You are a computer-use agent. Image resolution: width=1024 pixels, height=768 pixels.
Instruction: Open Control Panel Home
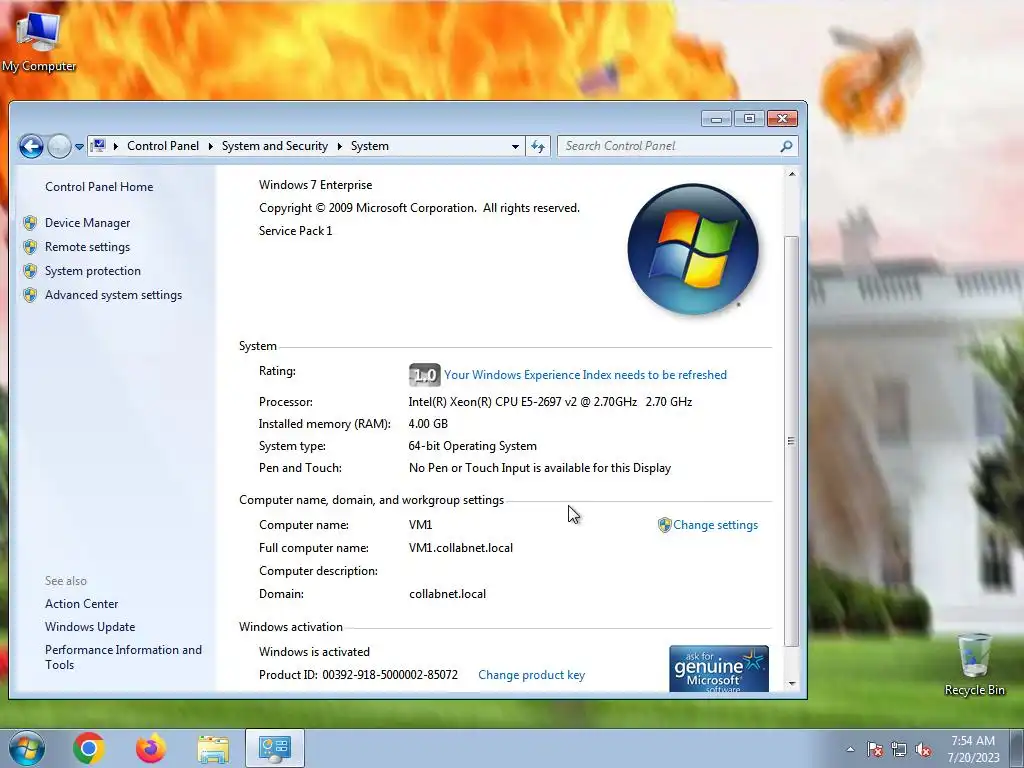click(x=99, y=187)
